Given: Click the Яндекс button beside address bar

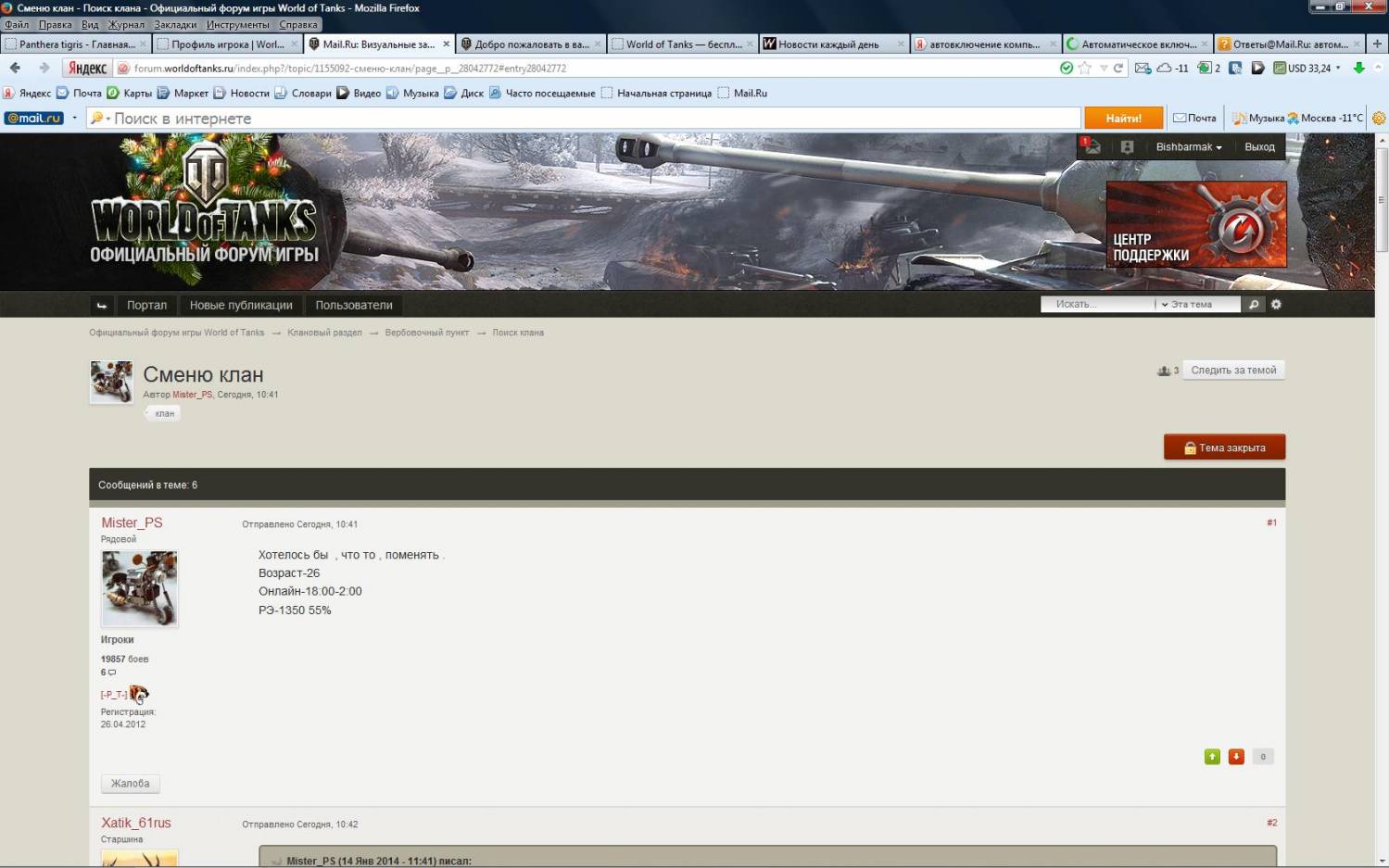Looking at the screenshot, I should 87,68.
